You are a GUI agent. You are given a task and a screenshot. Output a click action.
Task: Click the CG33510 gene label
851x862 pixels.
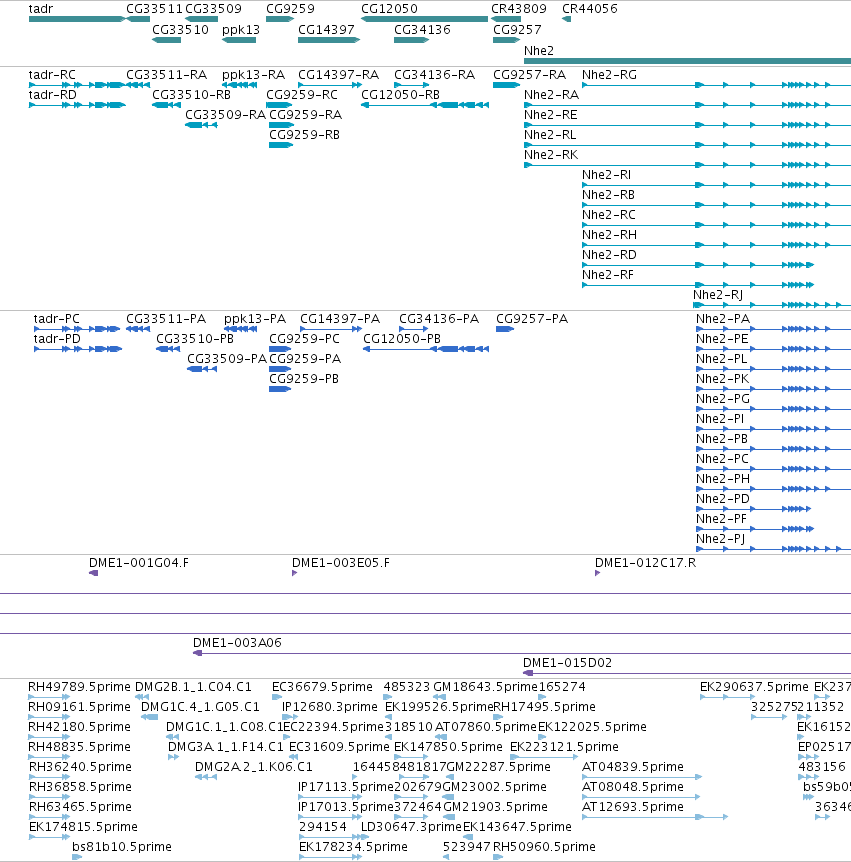coord(180,30)
